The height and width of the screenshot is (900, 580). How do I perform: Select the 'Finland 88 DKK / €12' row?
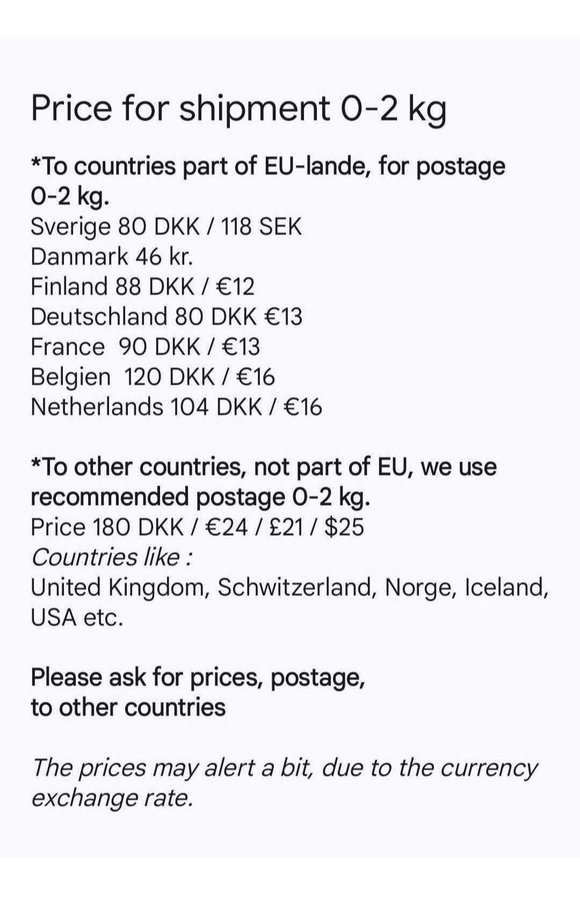click(x=142, y=286)
